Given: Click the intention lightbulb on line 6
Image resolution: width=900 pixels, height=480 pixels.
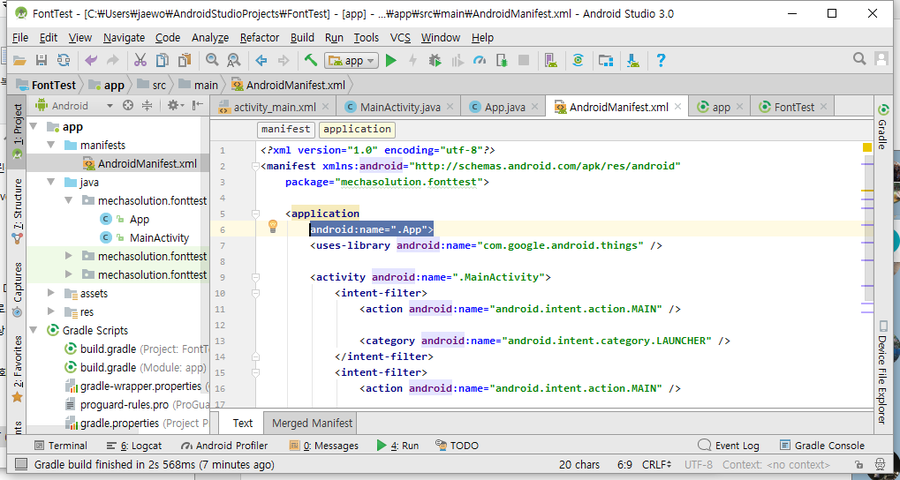Looking at the screenshot, I should (273, 228).
